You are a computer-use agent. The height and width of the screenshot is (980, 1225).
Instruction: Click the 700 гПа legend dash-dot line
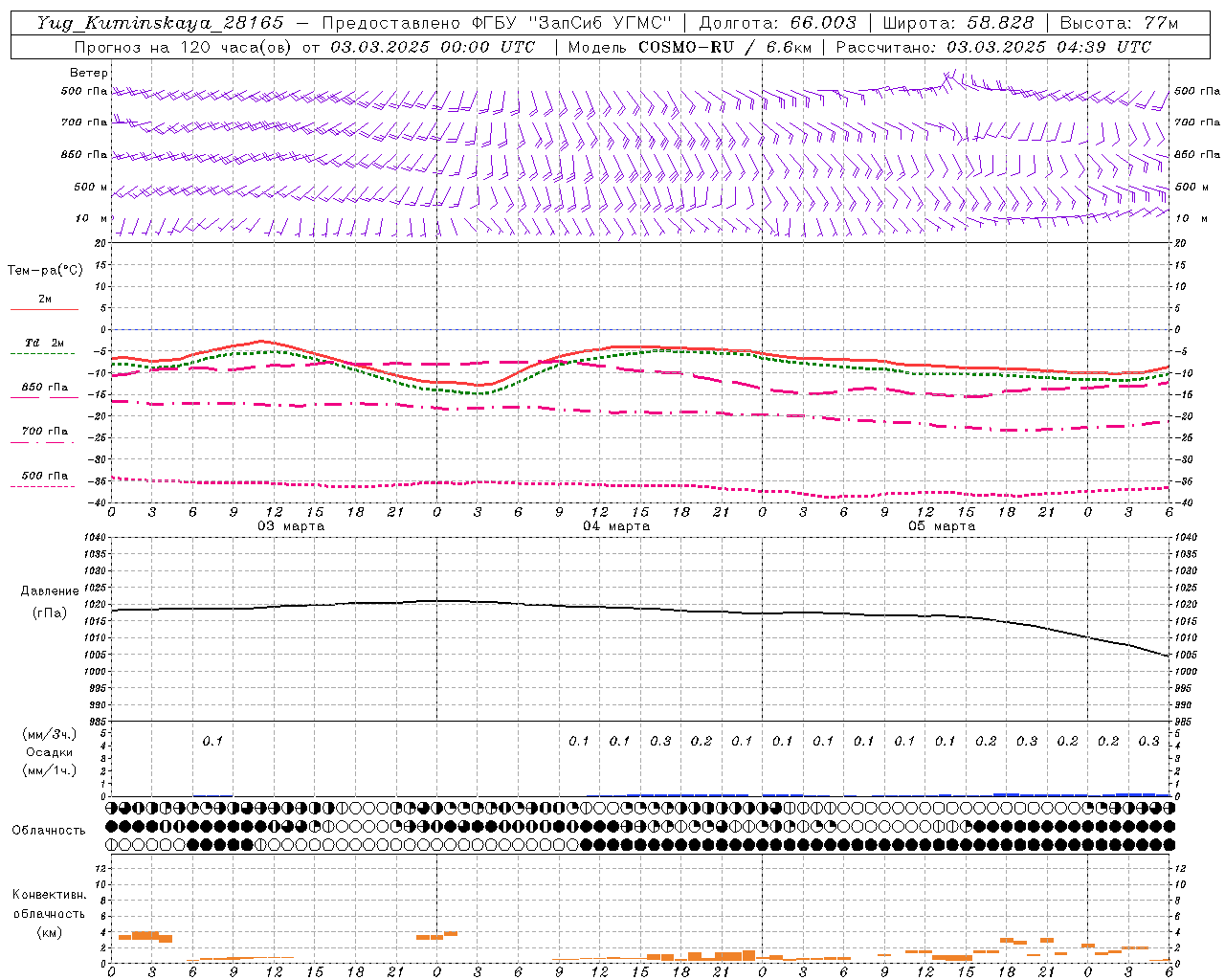44,441
